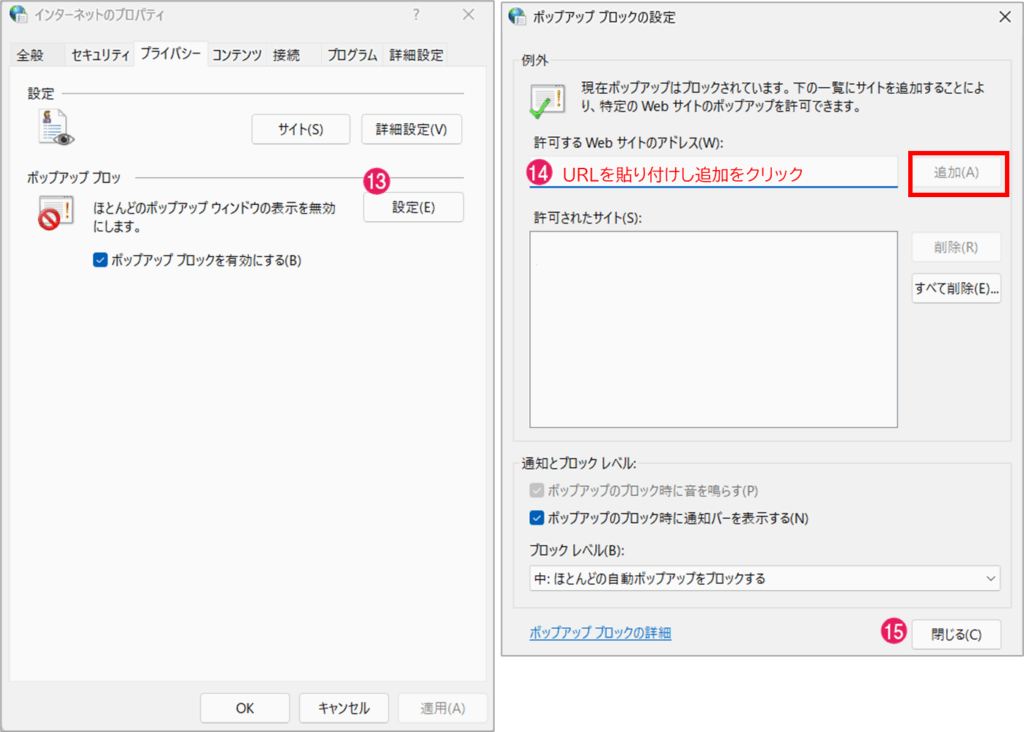This screenshot has width=1024, height=732.
Task: Click the サイト(S) button
Action: click(300, 129)
